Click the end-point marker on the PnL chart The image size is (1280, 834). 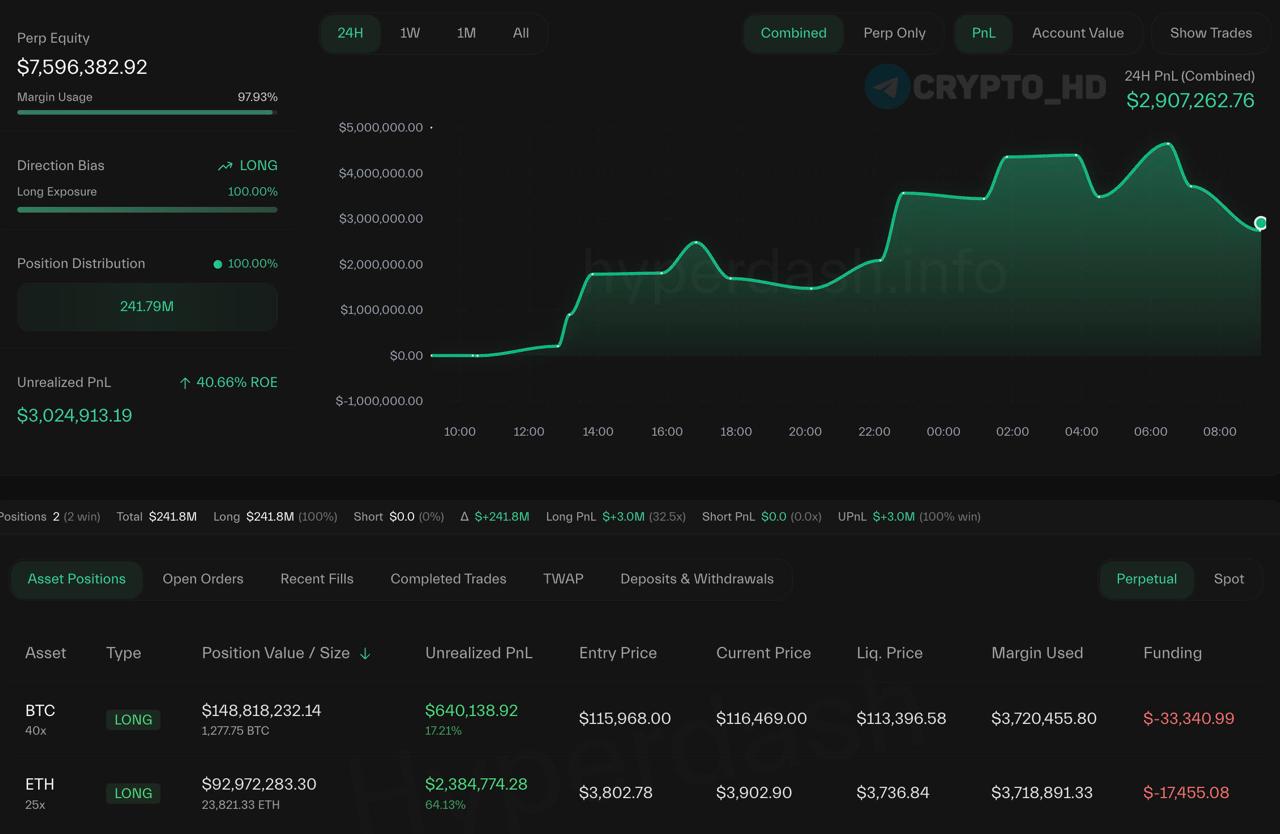(1260, 223)
